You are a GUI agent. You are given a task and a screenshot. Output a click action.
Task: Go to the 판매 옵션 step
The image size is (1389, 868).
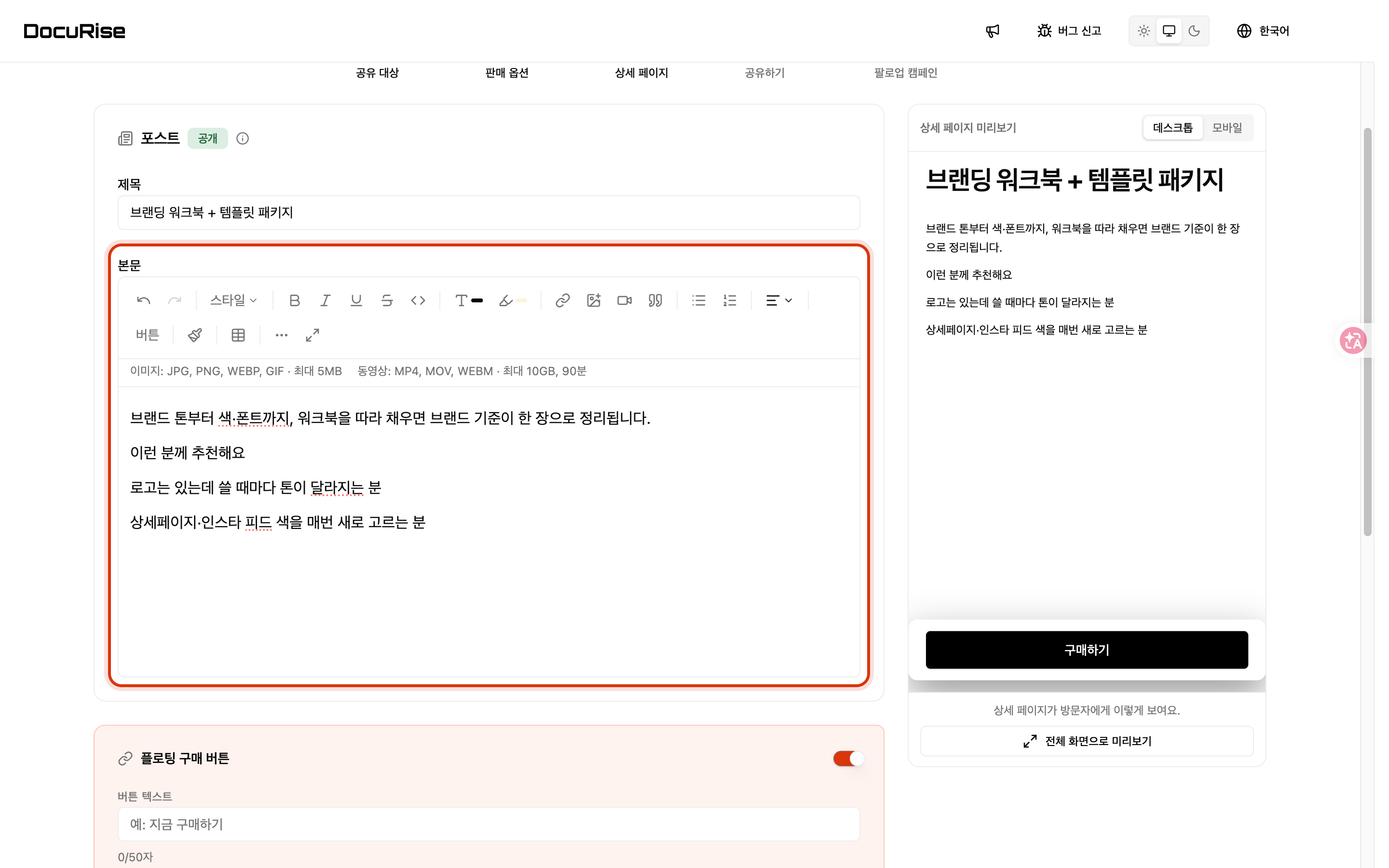(507, 73)
